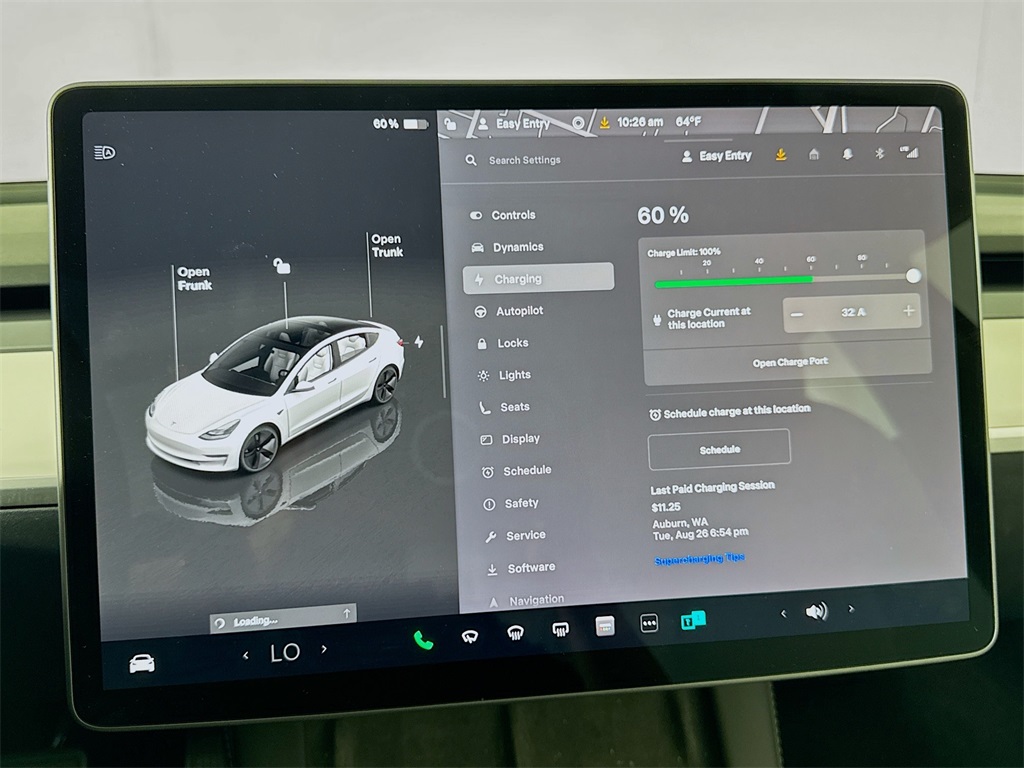Tap the Loading... media status text
The image size is (1024, 768).
(x=256, y=621)
